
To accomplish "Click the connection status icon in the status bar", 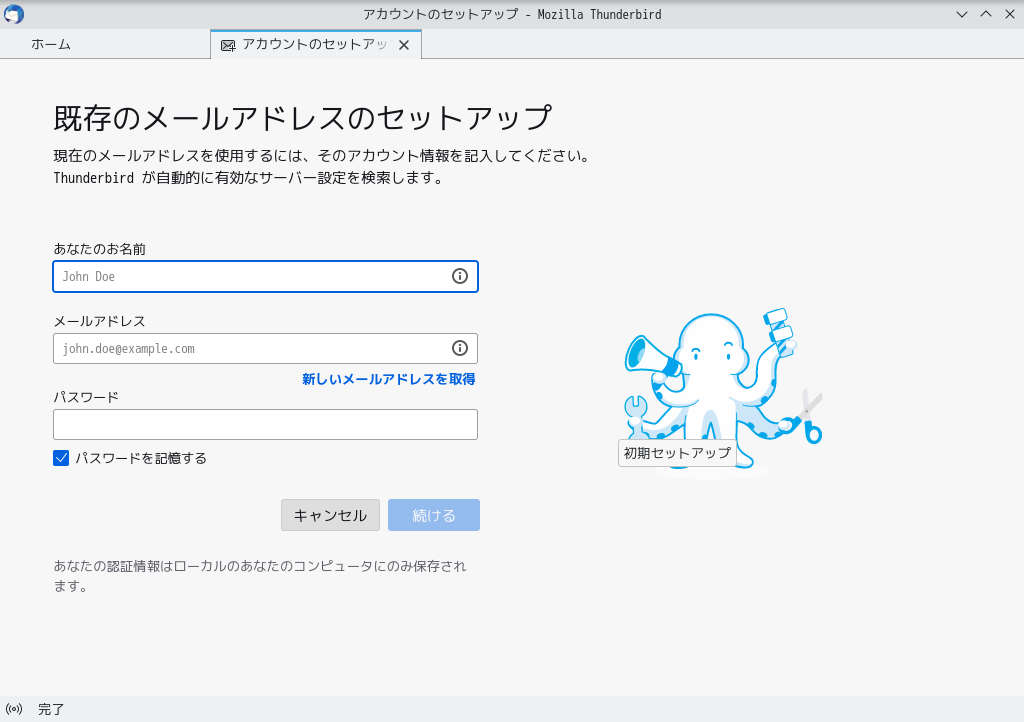I will pyautogui.click(x=14, y=709).
